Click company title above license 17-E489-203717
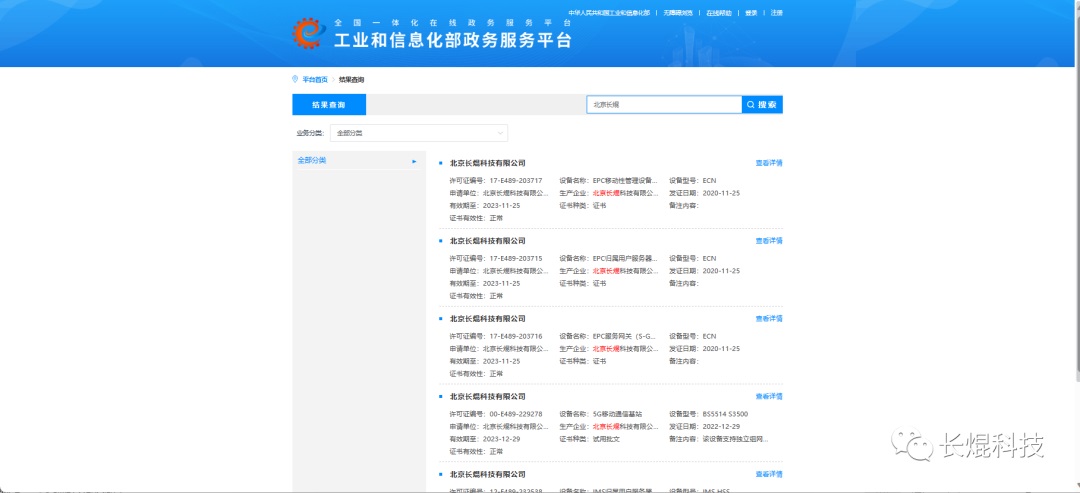This screenshot has height=493, width=1080. 487,163
